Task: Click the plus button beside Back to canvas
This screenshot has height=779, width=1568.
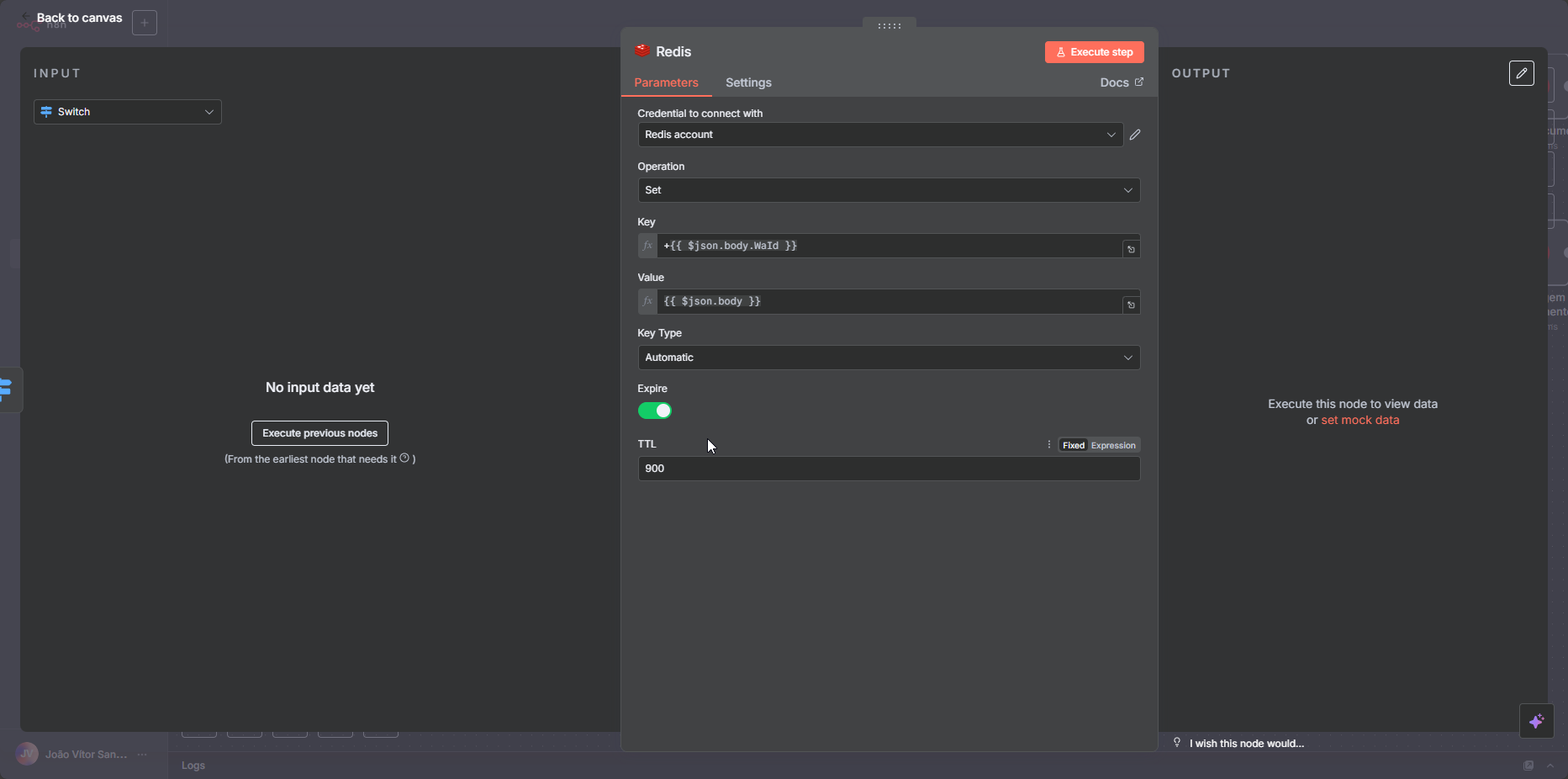Action: (x=145, y=23)
